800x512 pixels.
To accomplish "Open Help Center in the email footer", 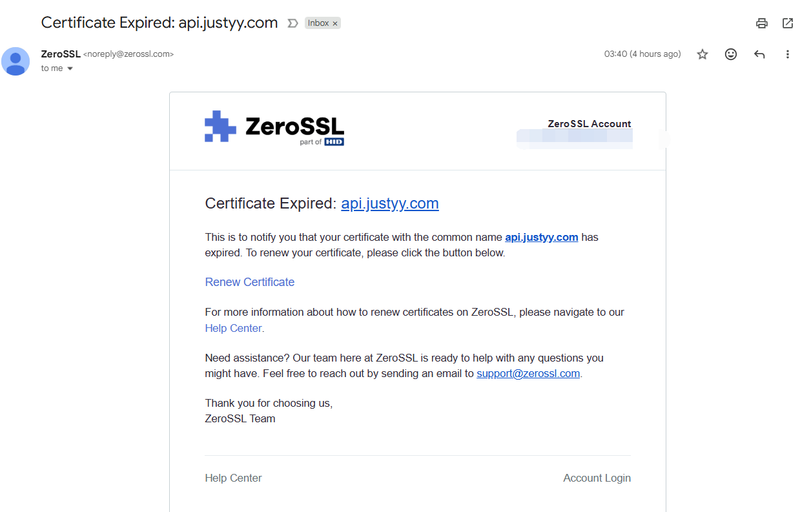I will click(233, 478).
